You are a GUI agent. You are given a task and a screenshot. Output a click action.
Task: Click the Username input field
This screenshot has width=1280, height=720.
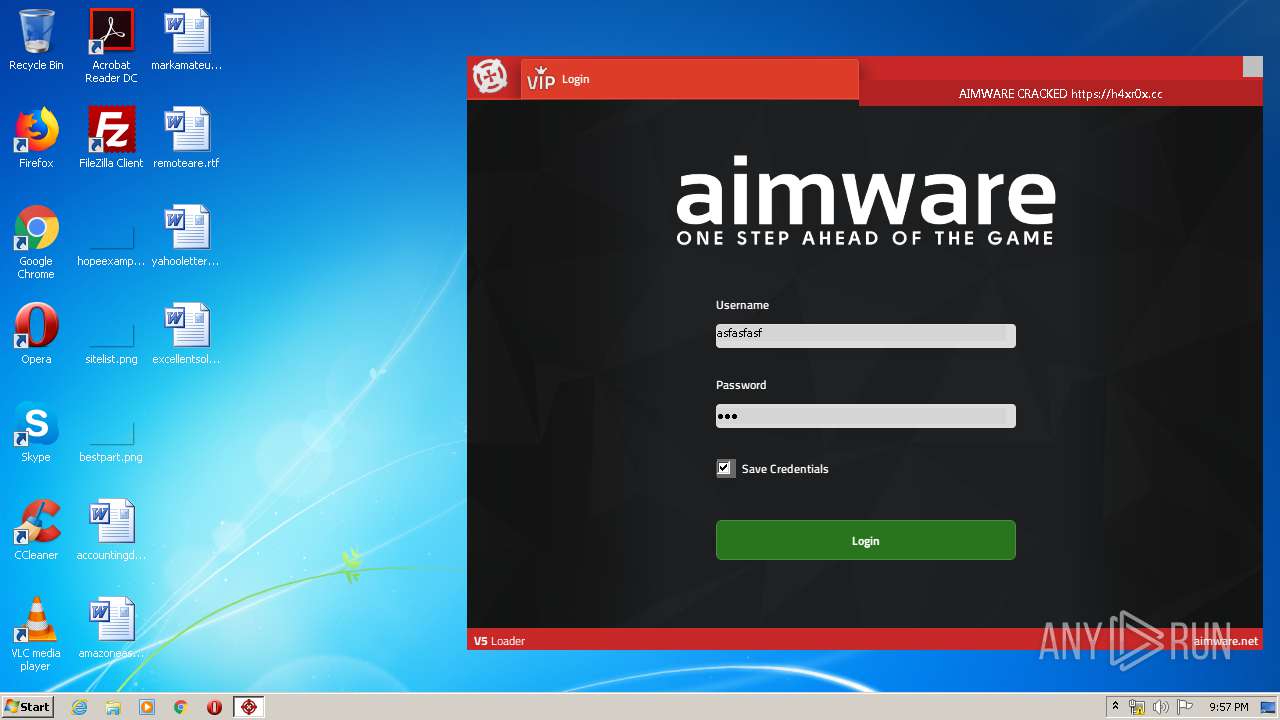[x=865, y=335]
